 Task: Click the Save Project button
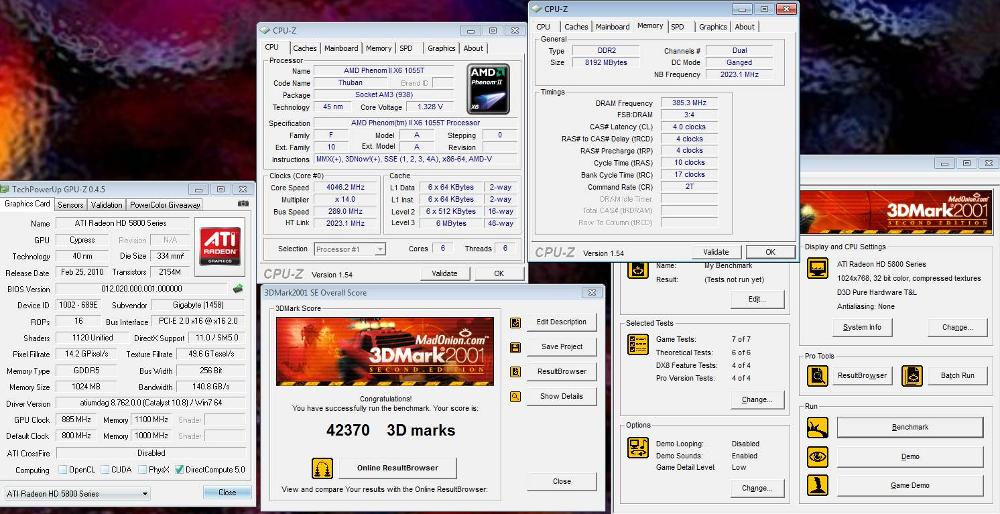tap(561, 347)
